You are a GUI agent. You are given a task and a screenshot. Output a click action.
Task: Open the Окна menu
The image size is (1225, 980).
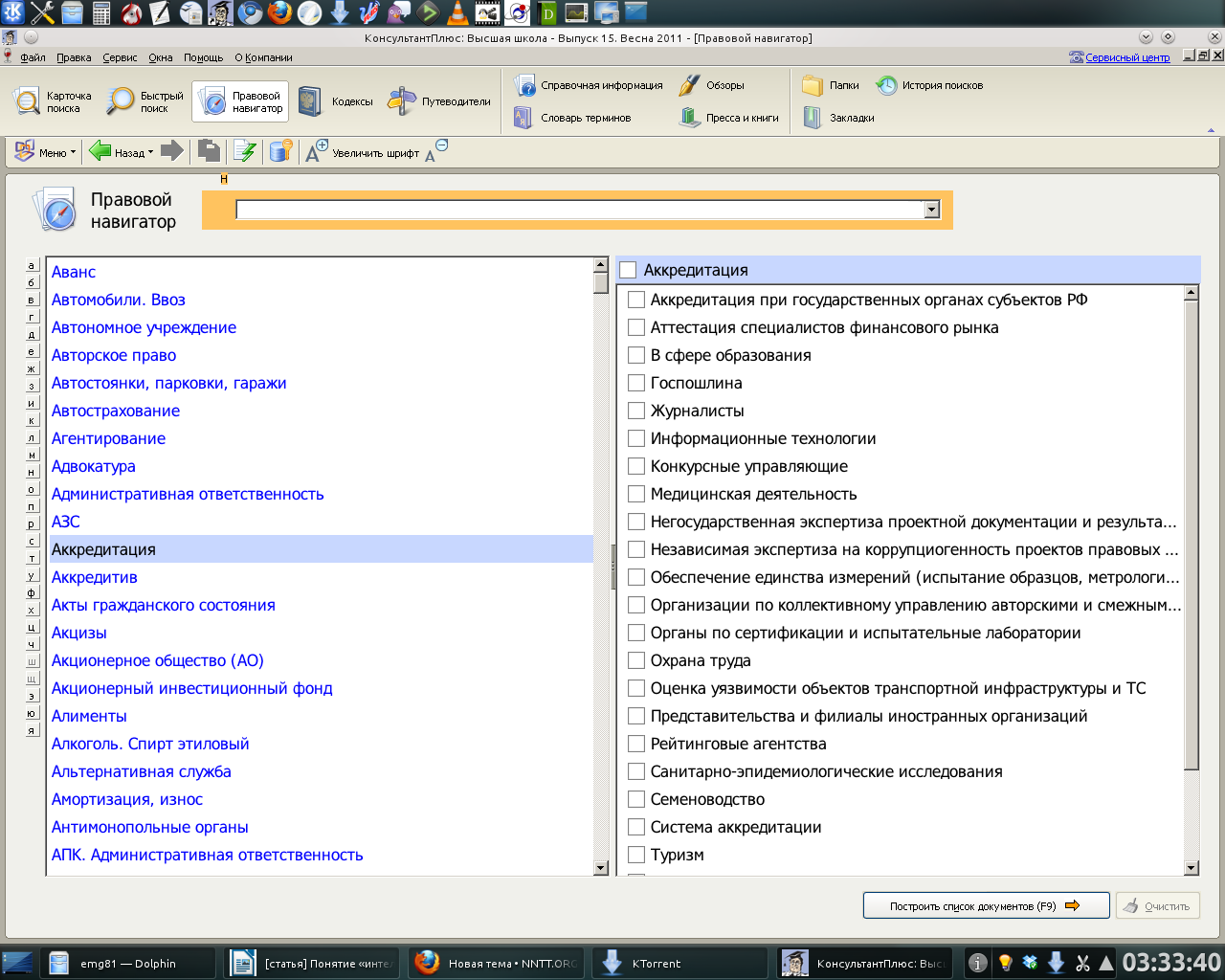[x=161, y=57]
